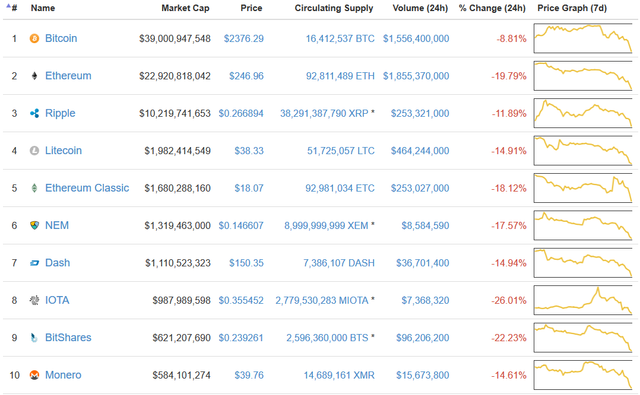Open the IOTA link
The height and width of the screenshot is (395, 640).
[57, 300]
